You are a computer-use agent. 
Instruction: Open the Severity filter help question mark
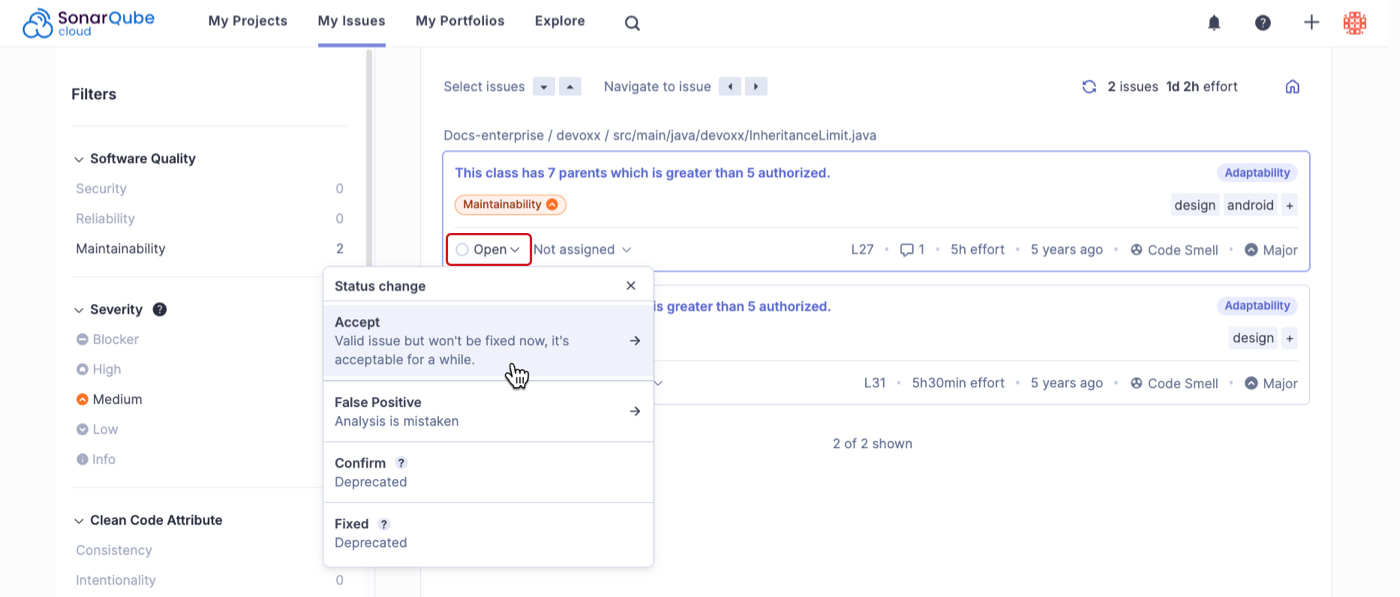159,309
